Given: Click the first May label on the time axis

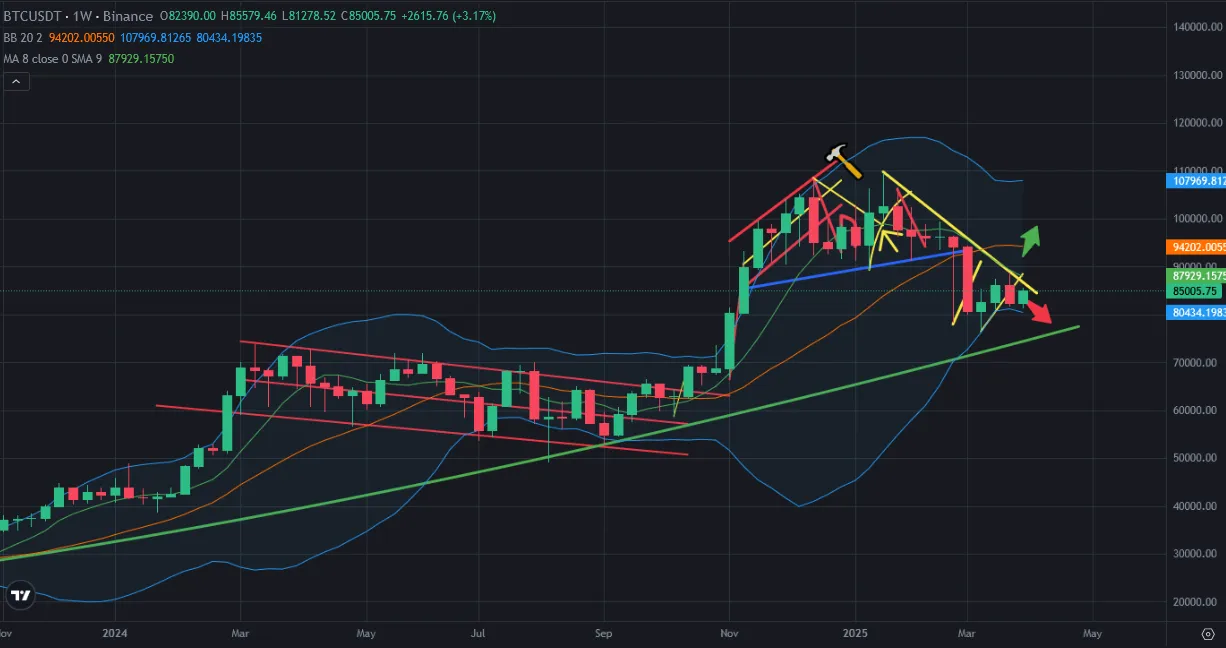Looking at the screenshot, I should (x=366, y=634).
